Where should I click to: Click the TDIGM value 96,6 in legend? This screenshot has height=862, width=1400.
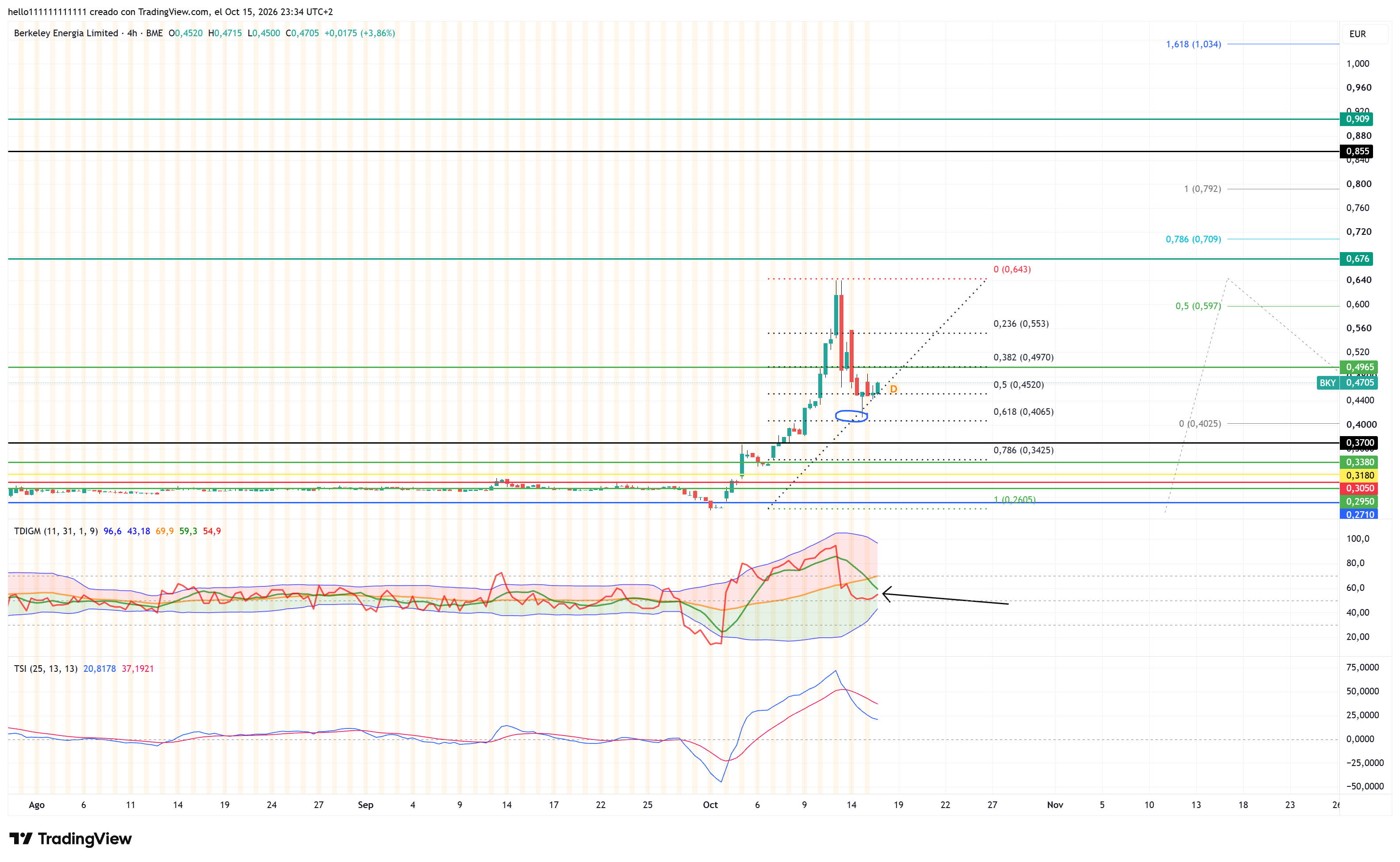click(x=112, y=531)
